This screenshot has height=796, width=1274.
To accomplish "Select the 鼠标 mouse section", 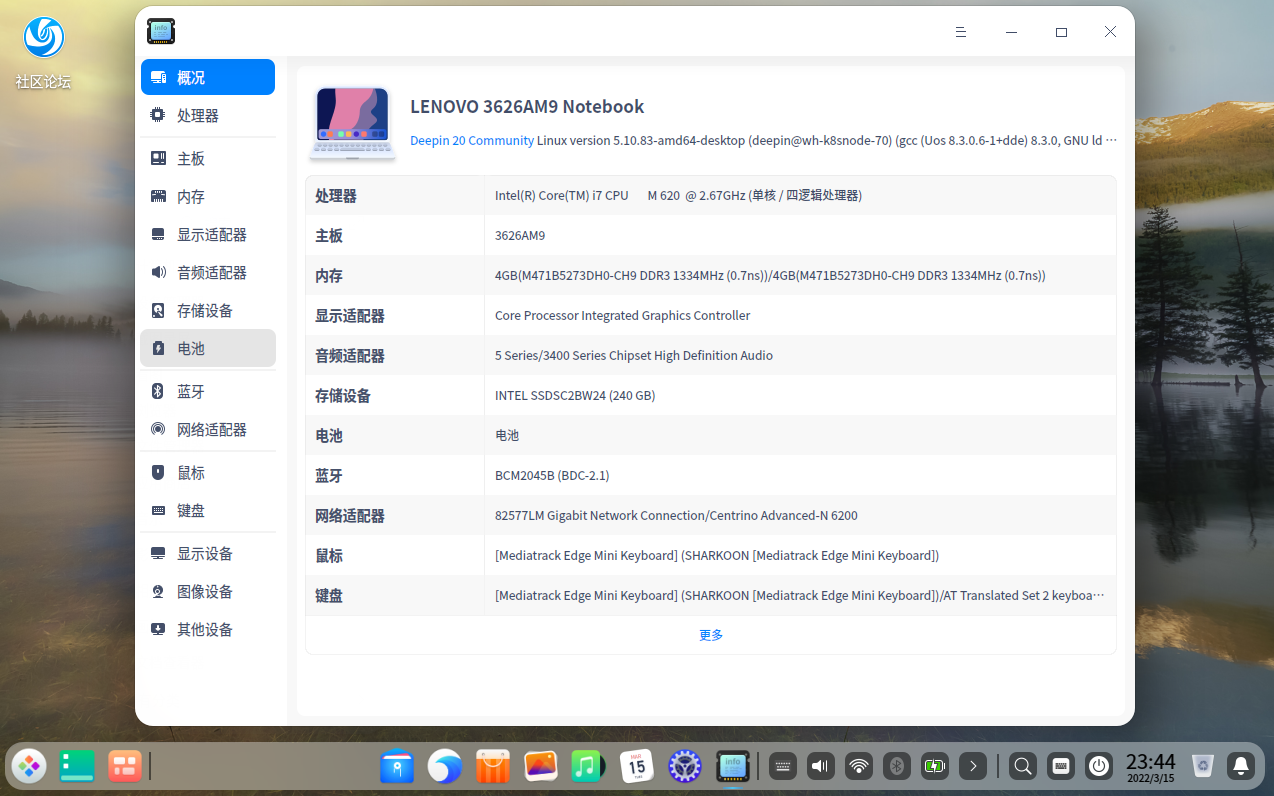I will click(193, 472).
